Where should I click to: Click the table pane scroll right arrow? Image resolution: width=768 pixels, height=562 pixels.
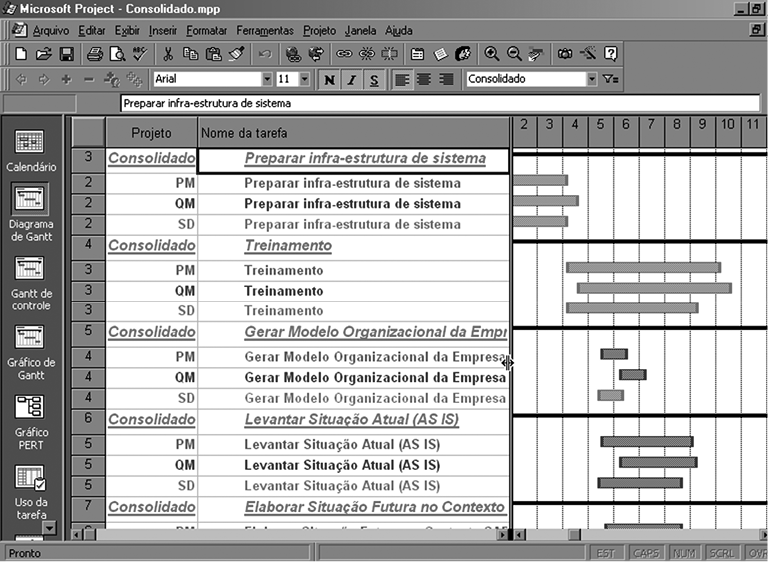(503, 535)
